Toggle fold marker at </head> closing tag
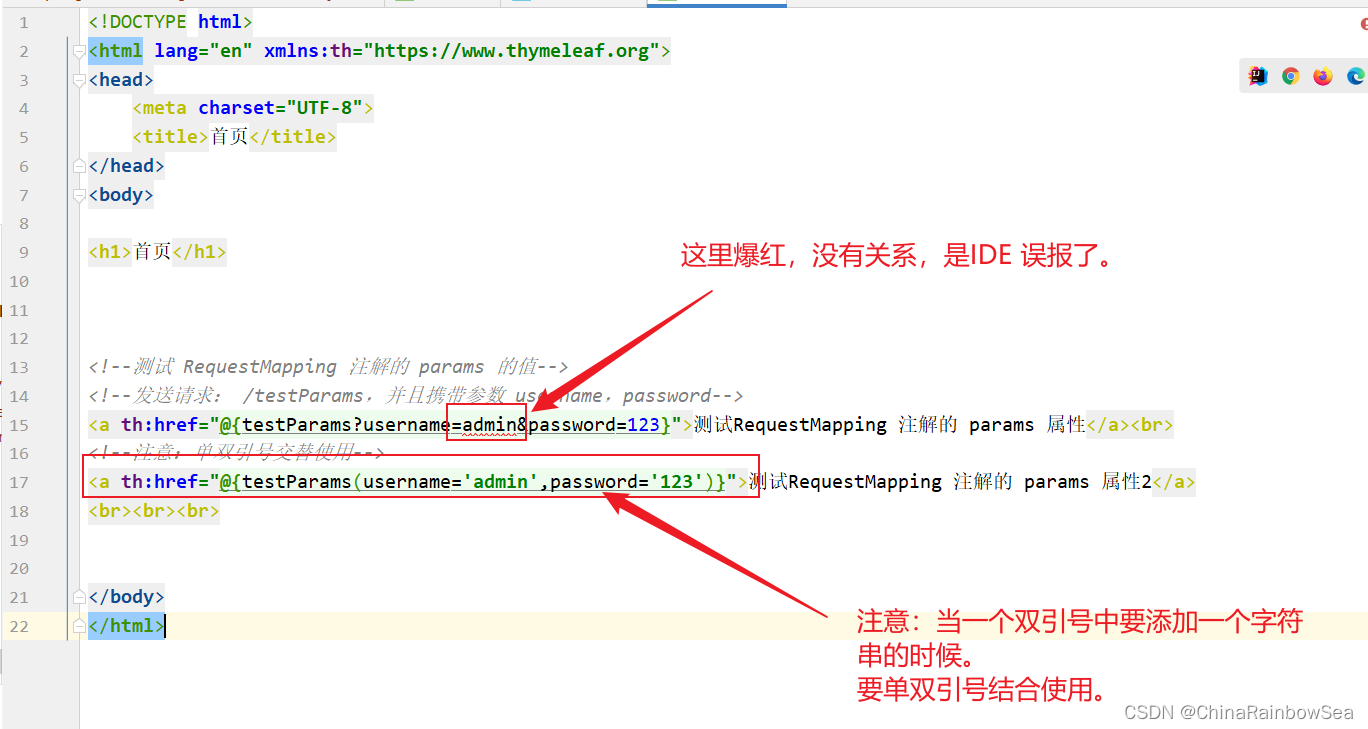The height and width of the screenshot is (729, 1368). [x=80, y=166]
